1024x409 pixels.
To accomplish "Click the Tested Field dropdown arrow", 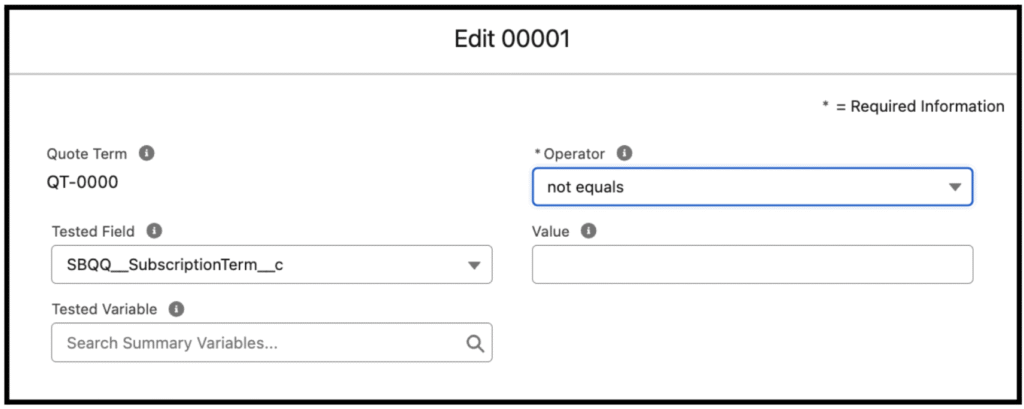I will pyautogui.click(x=474, y=265).
